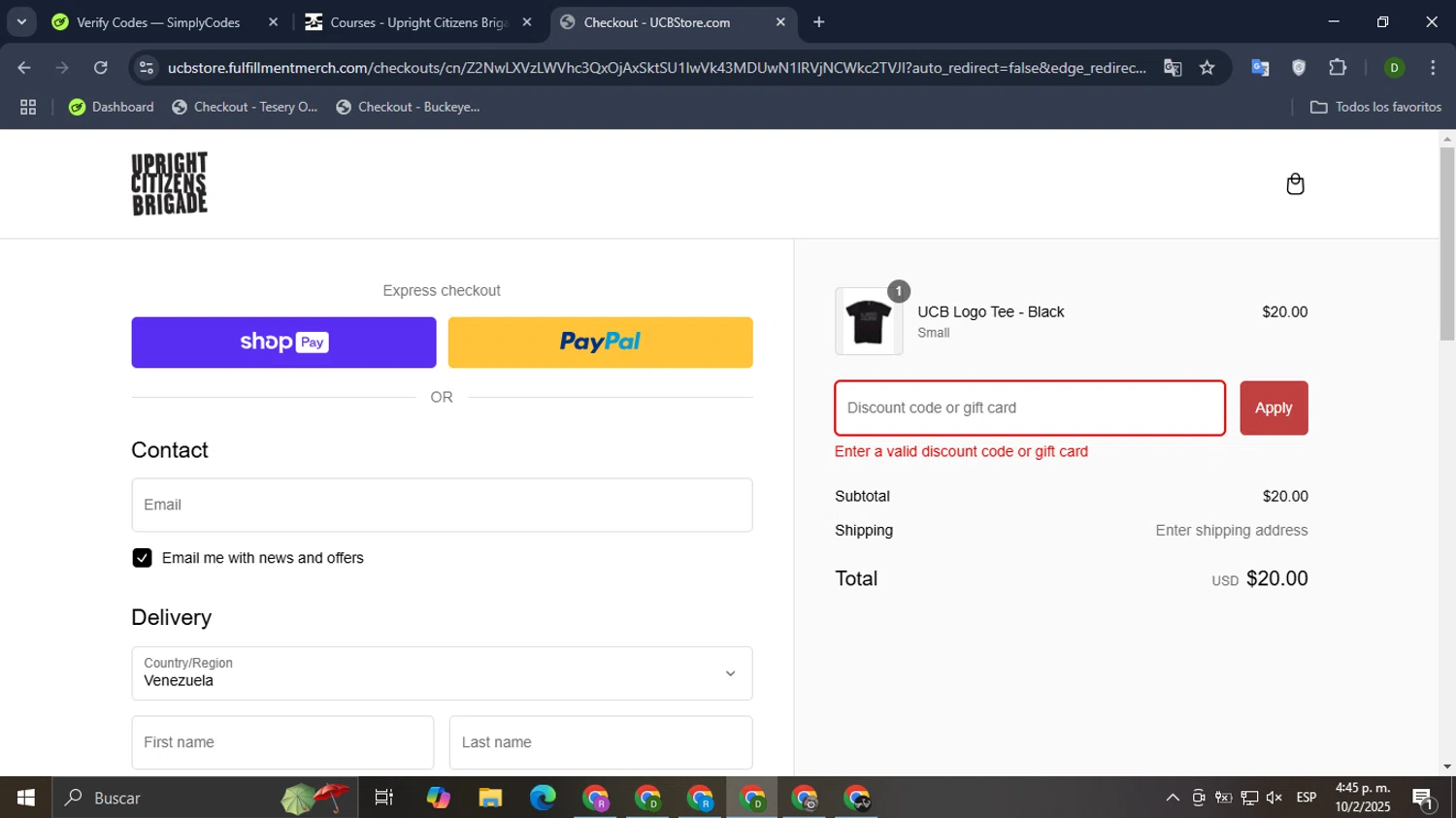This screenshot has width=1456, height=818.
Task: Open Task View on the taskbar
Action: [384, 798]
